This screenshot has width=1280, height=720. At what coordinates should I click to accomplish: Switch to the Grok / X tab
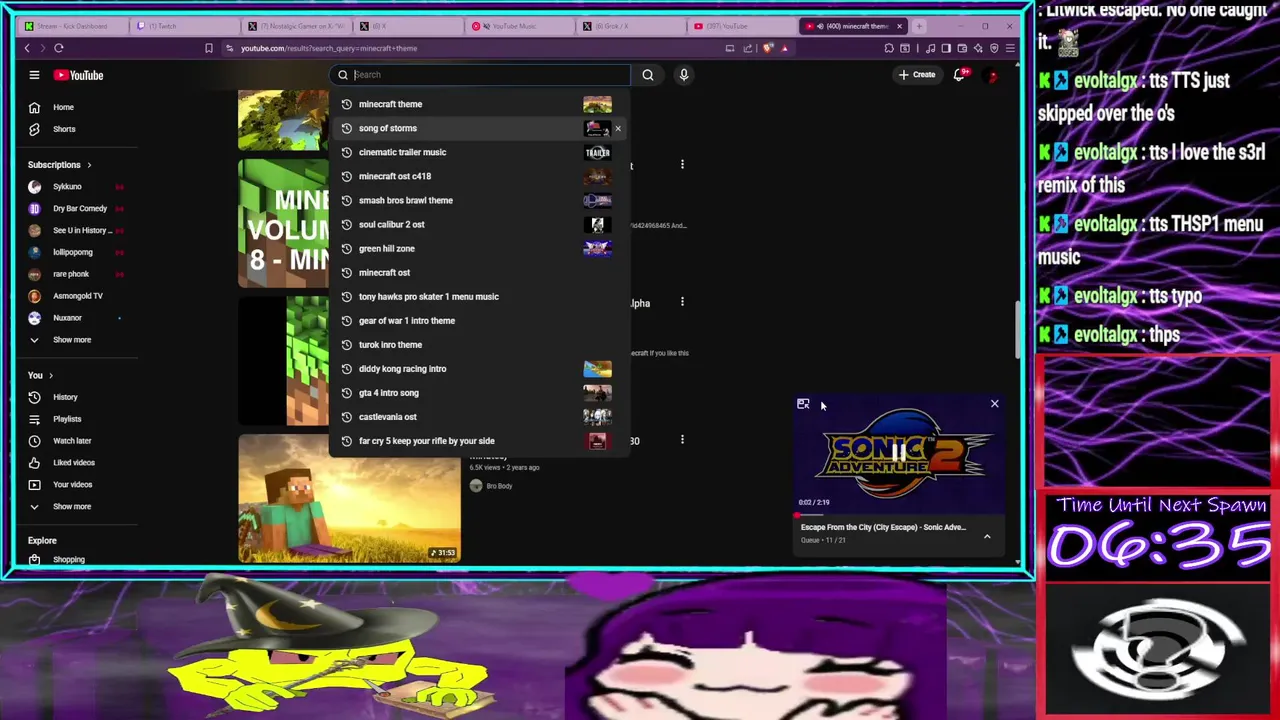point(629,26)
